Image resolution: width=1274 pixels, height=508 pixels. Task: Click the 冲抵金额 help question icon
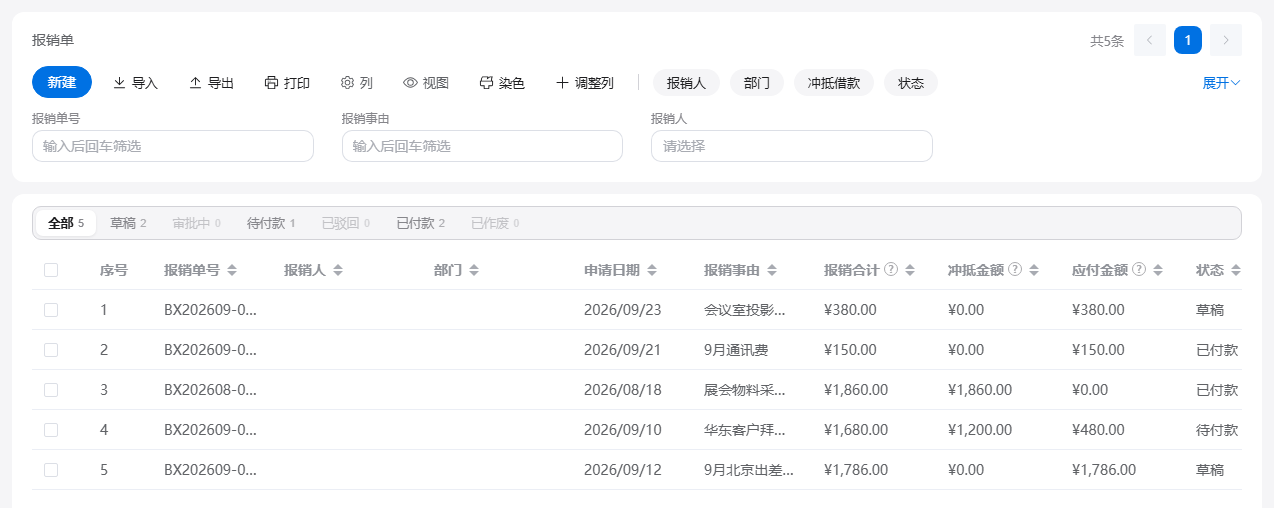coord(1015,270)
